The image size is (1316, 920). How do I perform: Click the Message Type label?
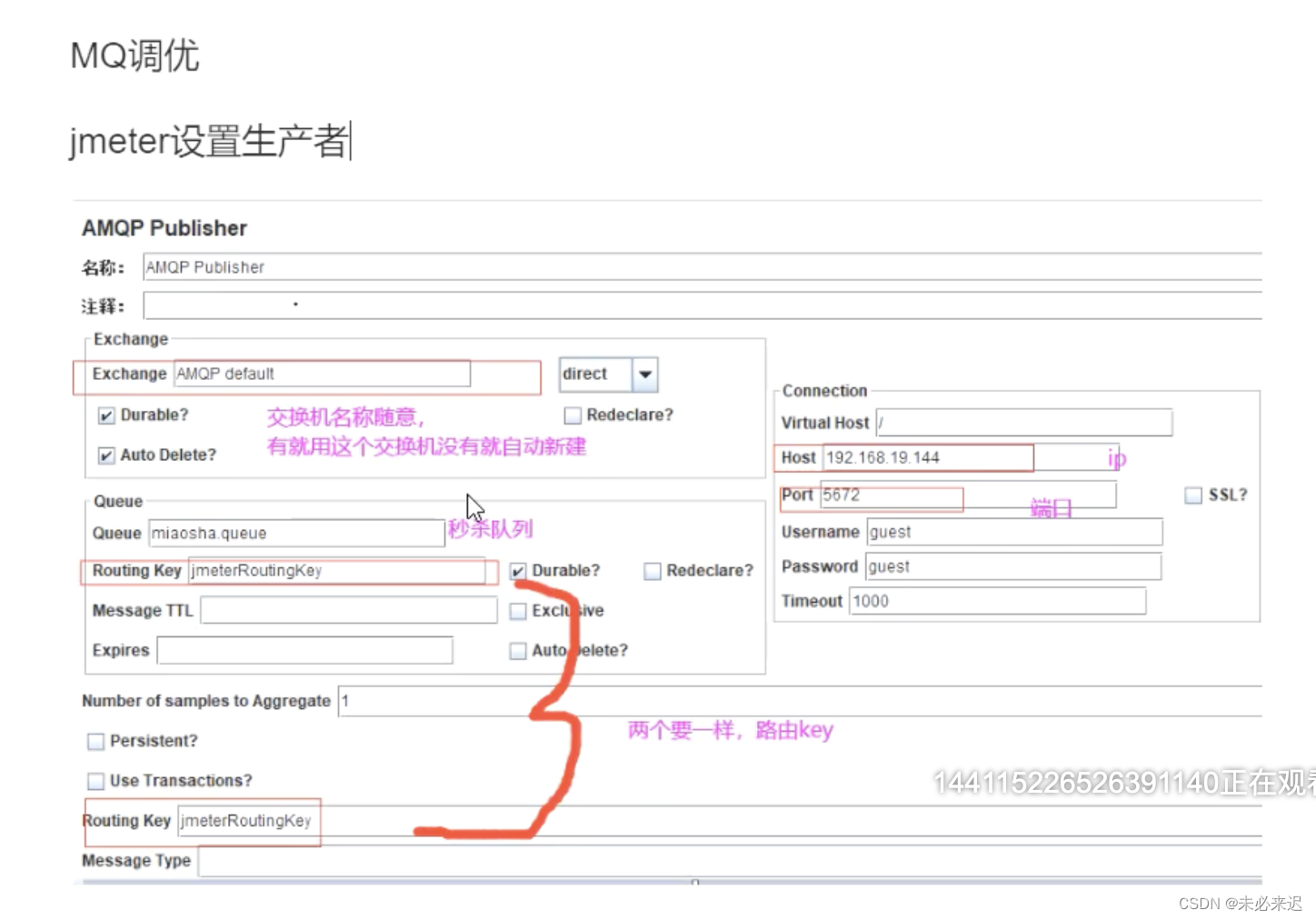[136, 861]
